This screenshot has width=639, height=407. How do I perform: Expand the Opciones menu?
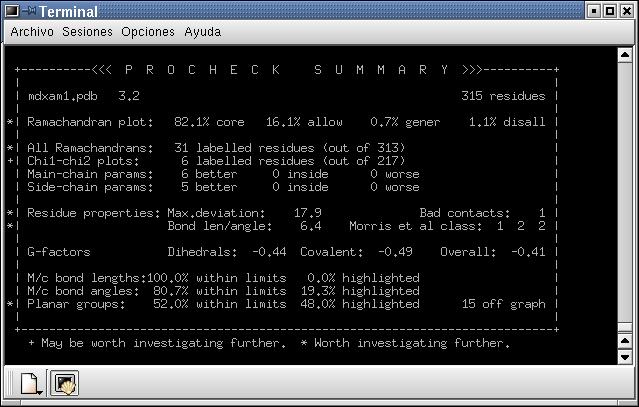(148, 32)
